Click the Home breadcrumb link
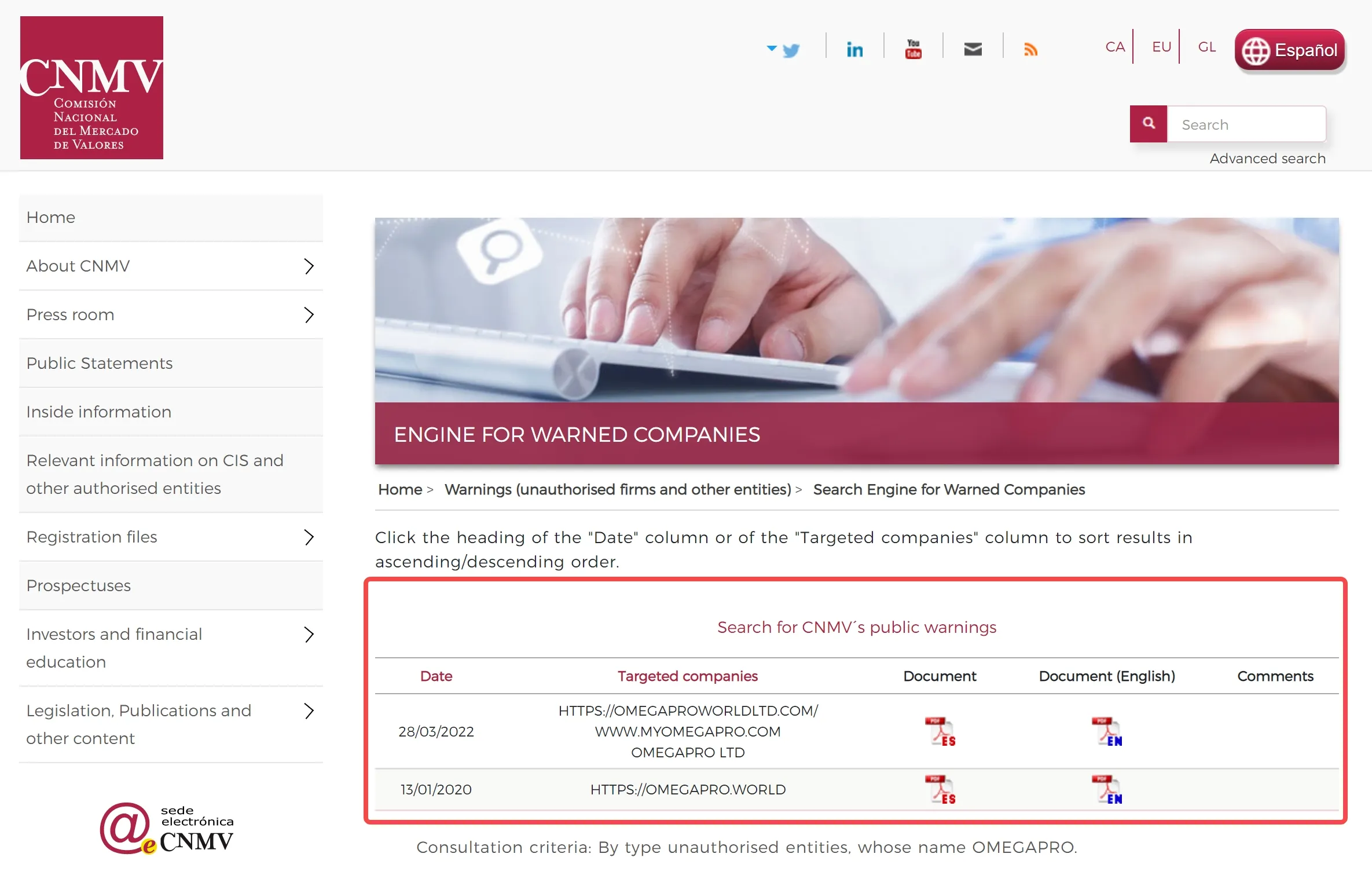 (x=400, y=489)
